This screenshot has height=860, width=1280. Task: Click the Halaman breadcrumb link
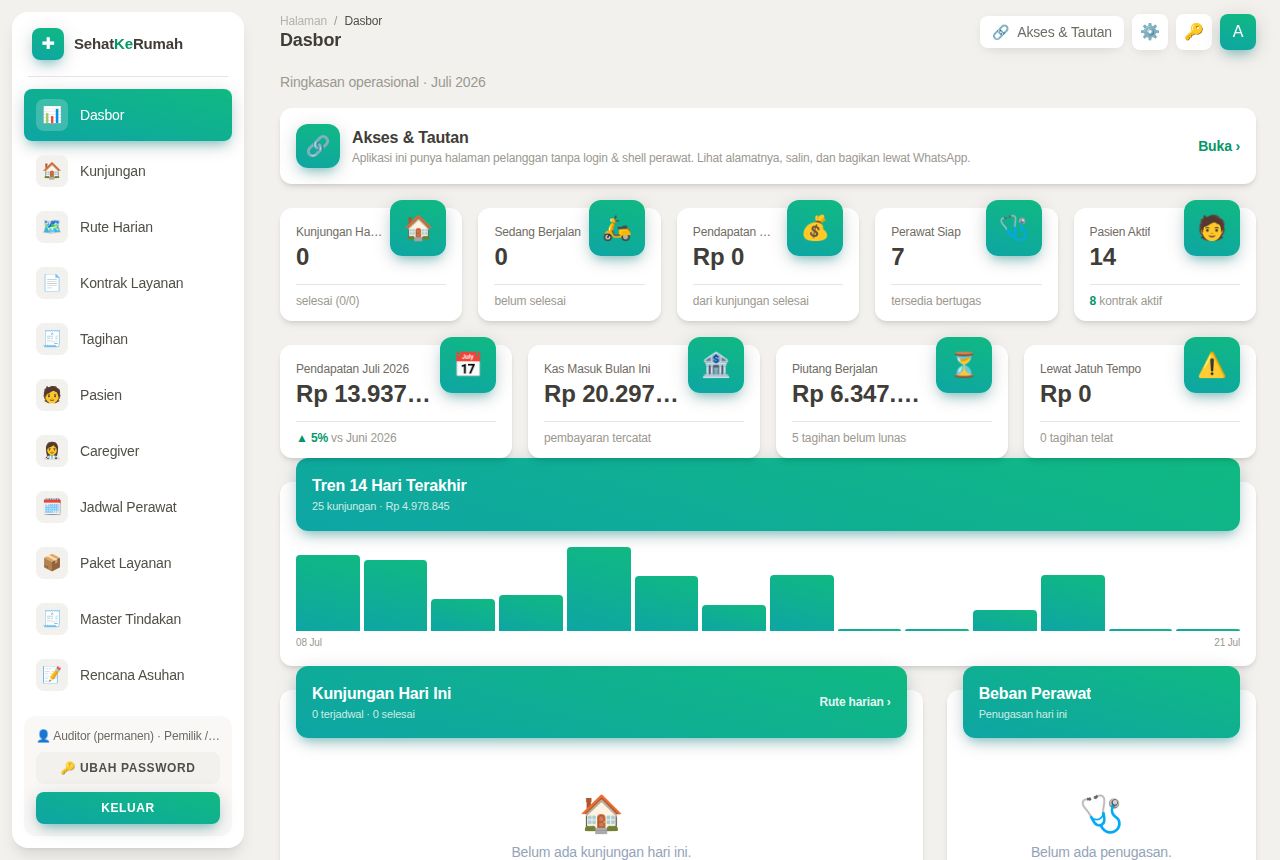point(303,21)
